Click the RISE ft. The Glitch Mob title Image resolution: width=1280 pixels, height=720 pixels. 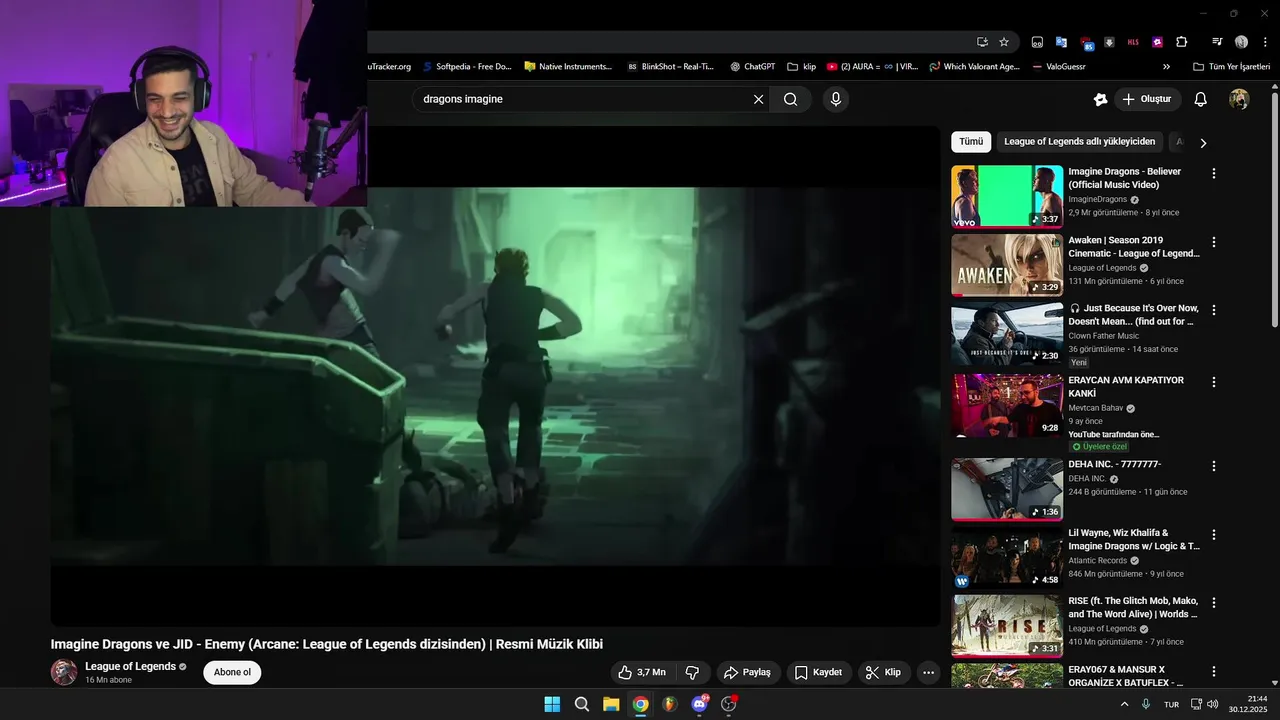1134,607
